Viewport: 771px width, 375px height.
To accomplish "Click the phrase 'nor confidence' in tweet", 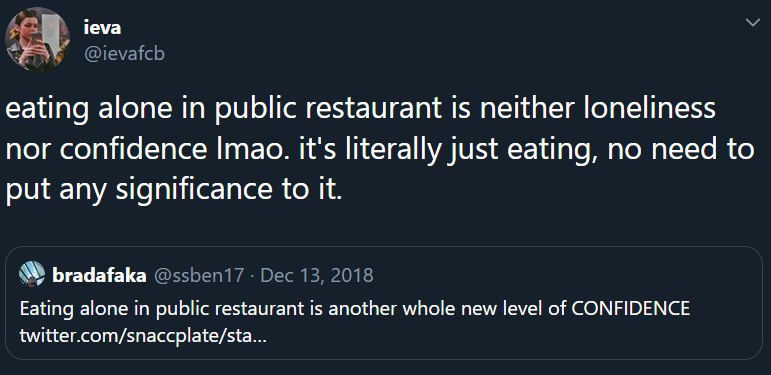I will point(106,149).
